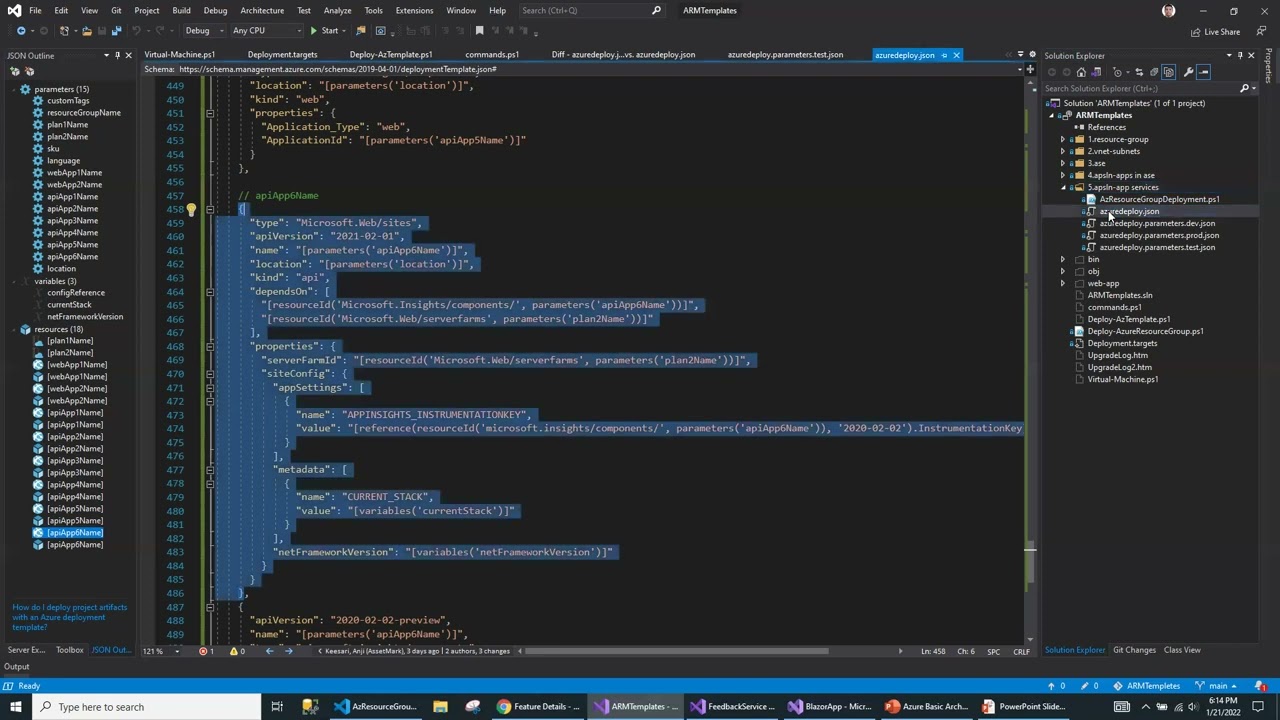1280x720 pixels.
Task: Select the netFrameworkVersion variable in JSON Outline
Action: click(85, 316)
